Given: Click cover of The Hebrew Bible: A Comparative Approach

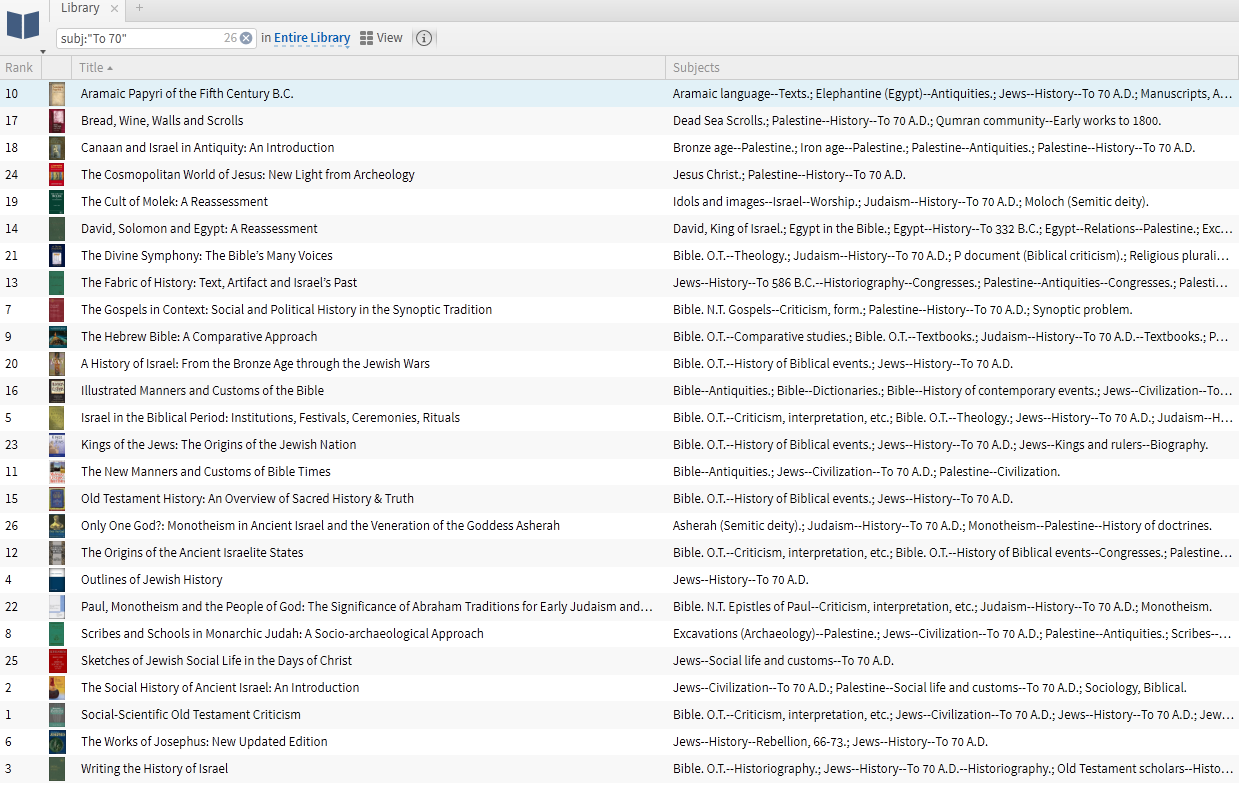Looking at the screenshot, I should coord(57,337).
